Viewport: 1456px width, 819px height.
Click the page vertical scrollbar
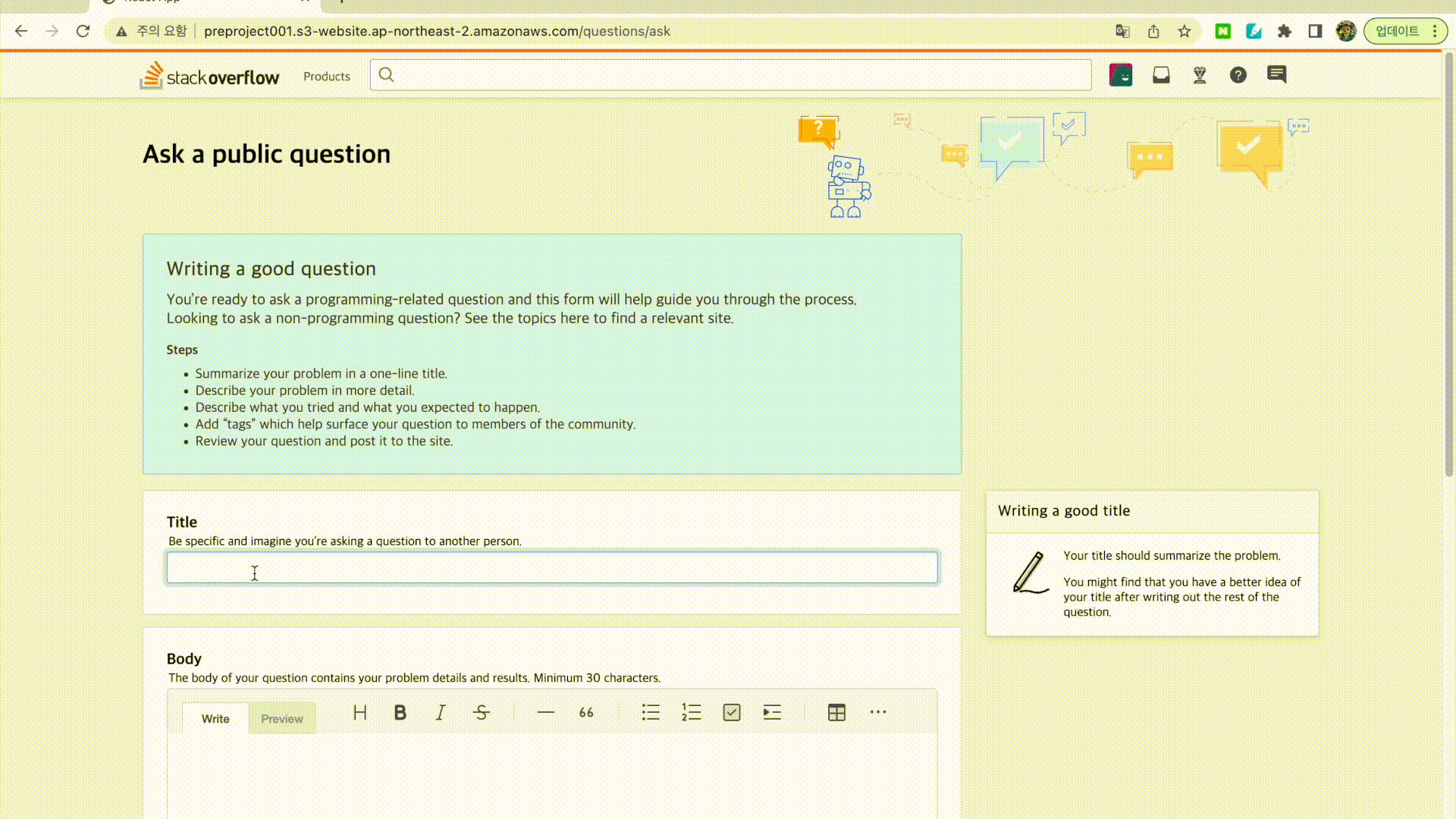pos(1448,265)
